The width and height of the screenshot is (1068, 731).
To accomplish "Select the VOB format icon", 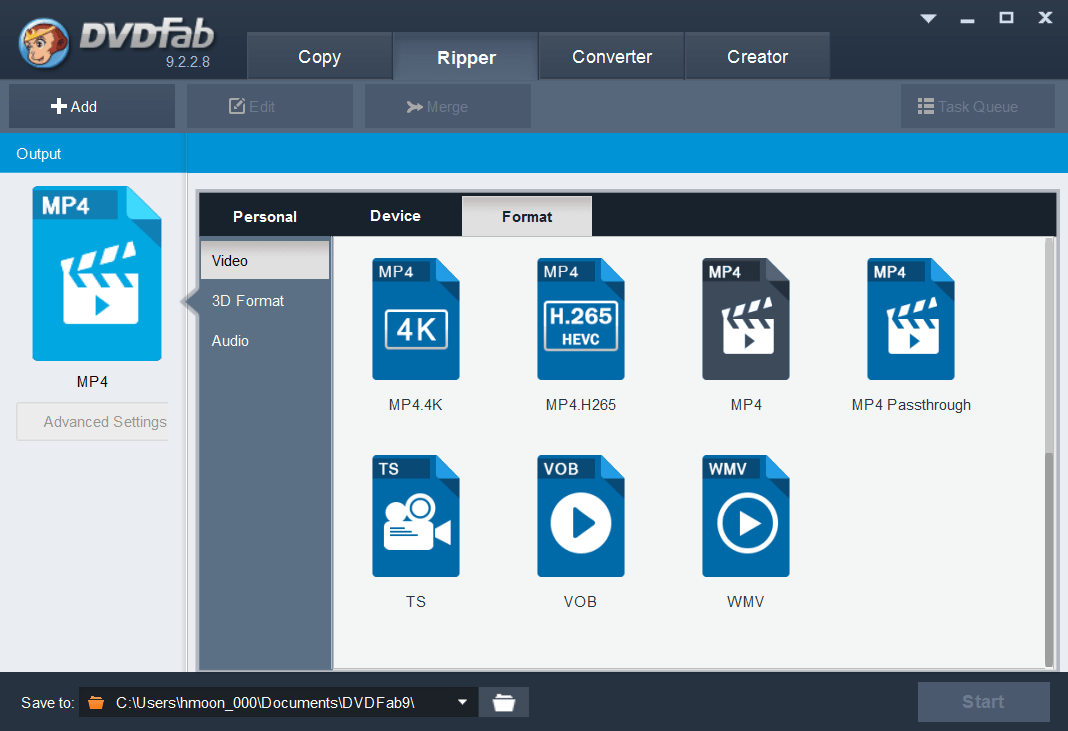I will coord(580,516).
